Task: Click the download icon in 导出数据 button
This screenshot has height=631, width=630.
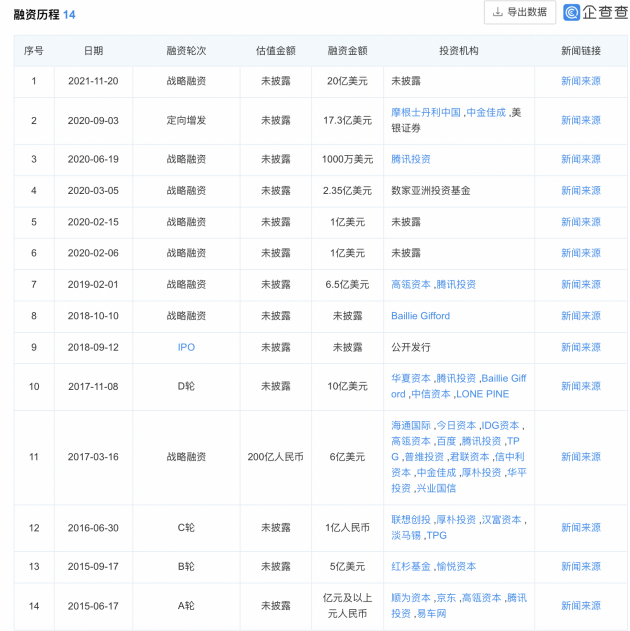Action: pos(498,12)
